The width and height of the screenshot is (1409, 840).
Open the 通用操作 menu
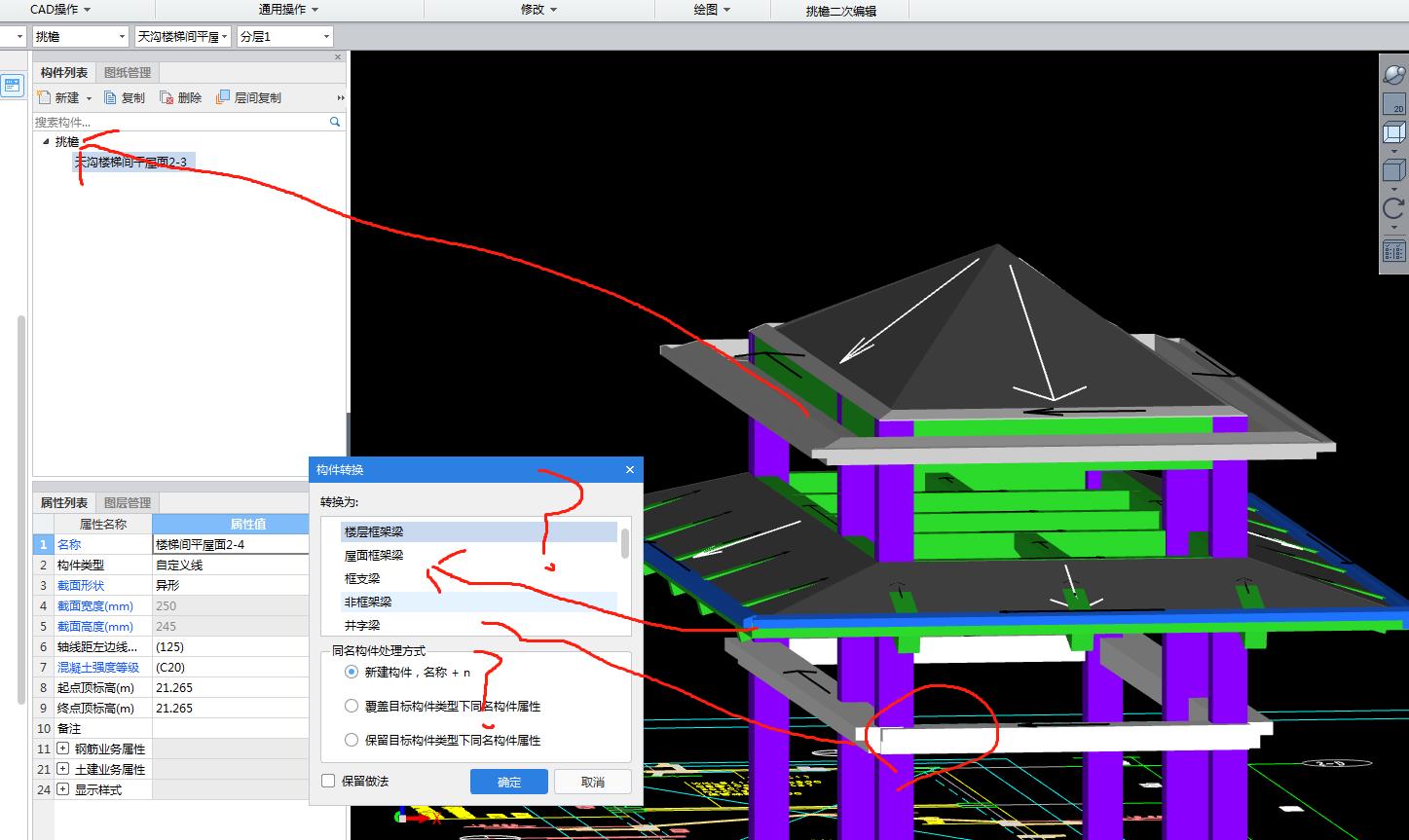tap(289, 9)
